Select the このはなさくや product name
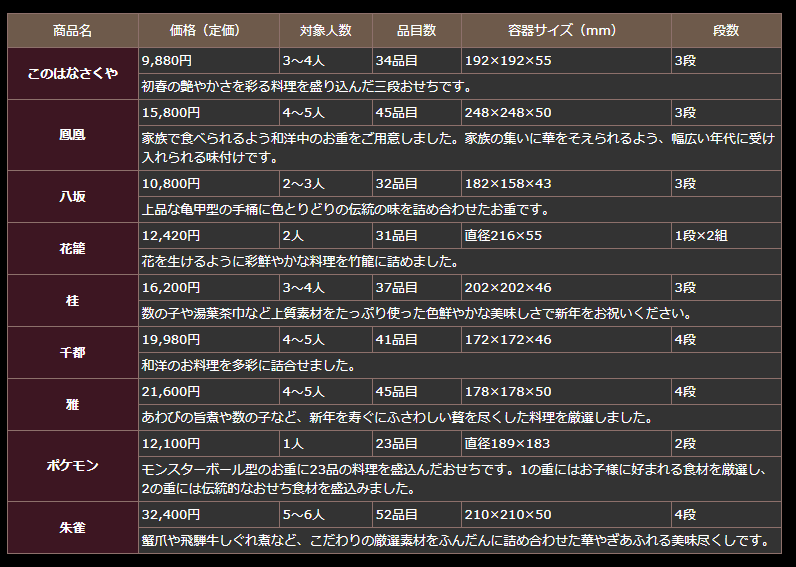This screenshot has height=567, width=796. point(72,74)
